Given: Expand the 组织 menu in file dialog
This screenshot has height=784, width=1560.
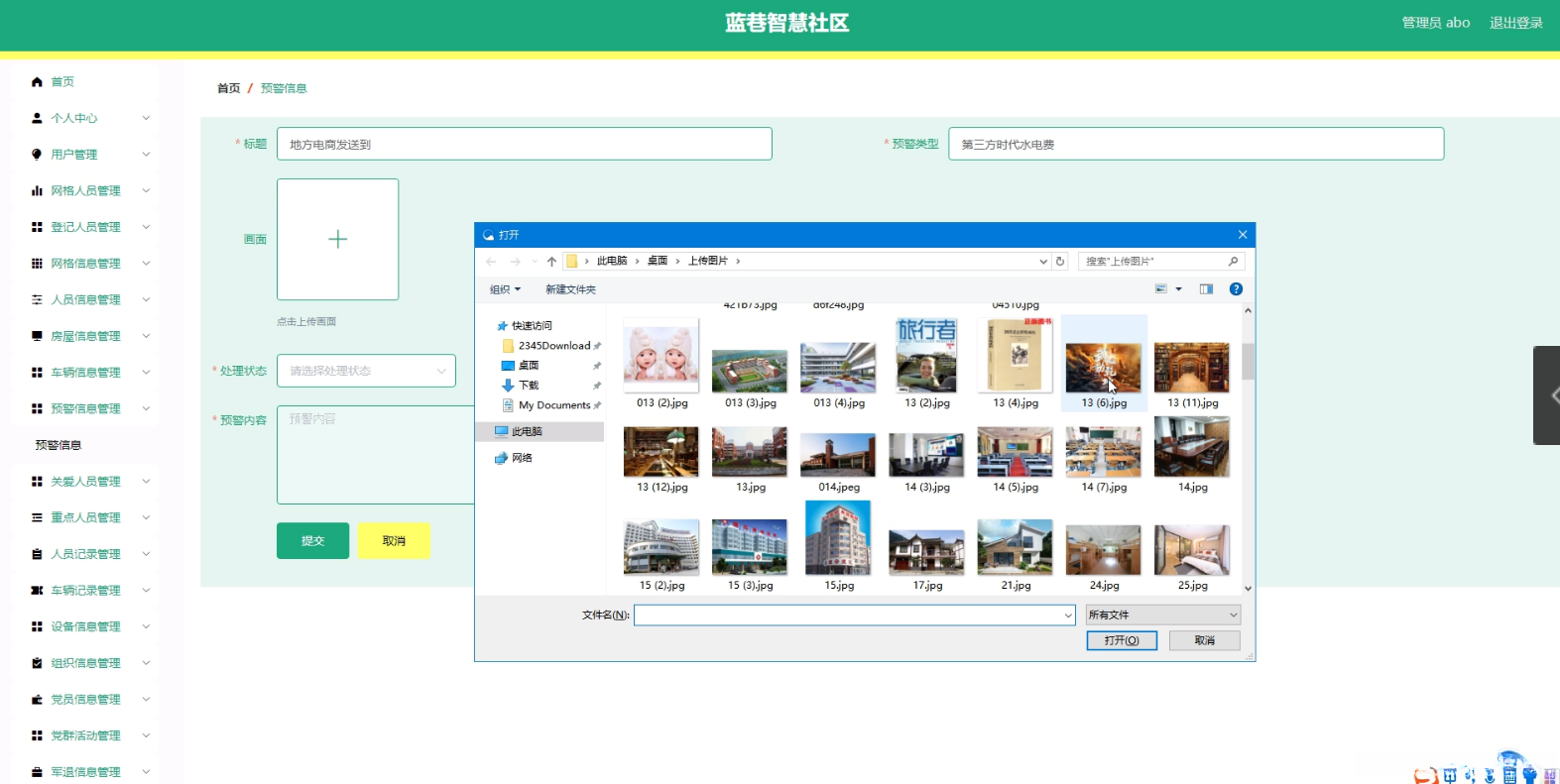Looking at the screenshot, I should coord(505,289).
